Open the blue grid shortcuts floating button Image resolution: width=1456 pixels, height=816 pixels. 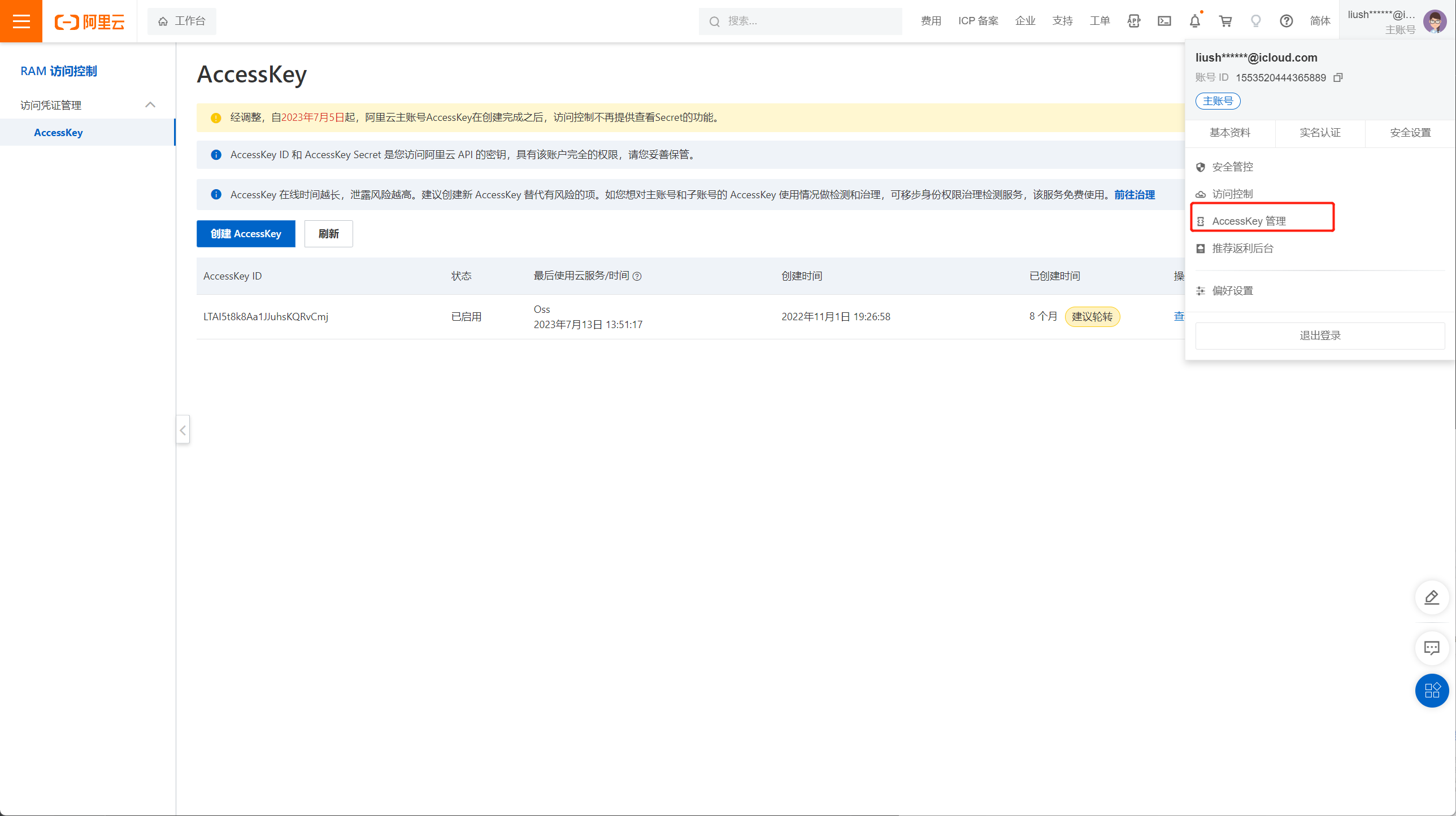click(x=1432, y=691)
